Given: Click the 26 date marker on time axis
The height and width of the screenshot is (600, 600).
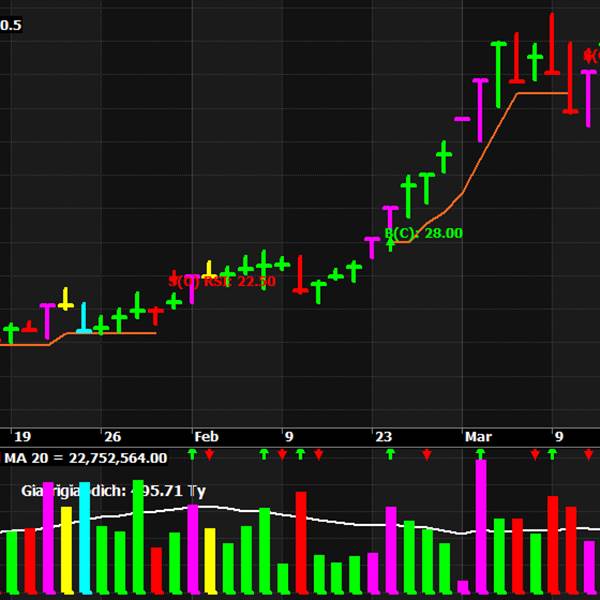Looking at the screenshot, I should coord(112,437).
